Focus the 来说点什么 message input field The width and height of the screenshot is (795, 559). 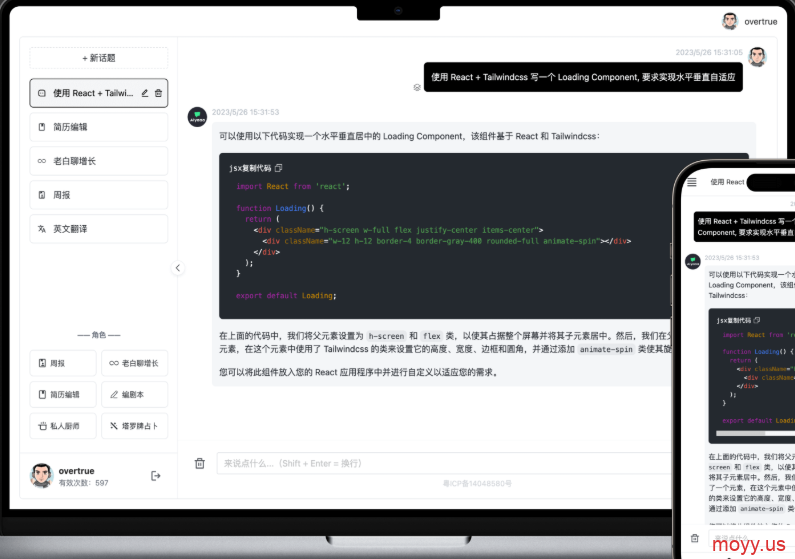(444, 463)
